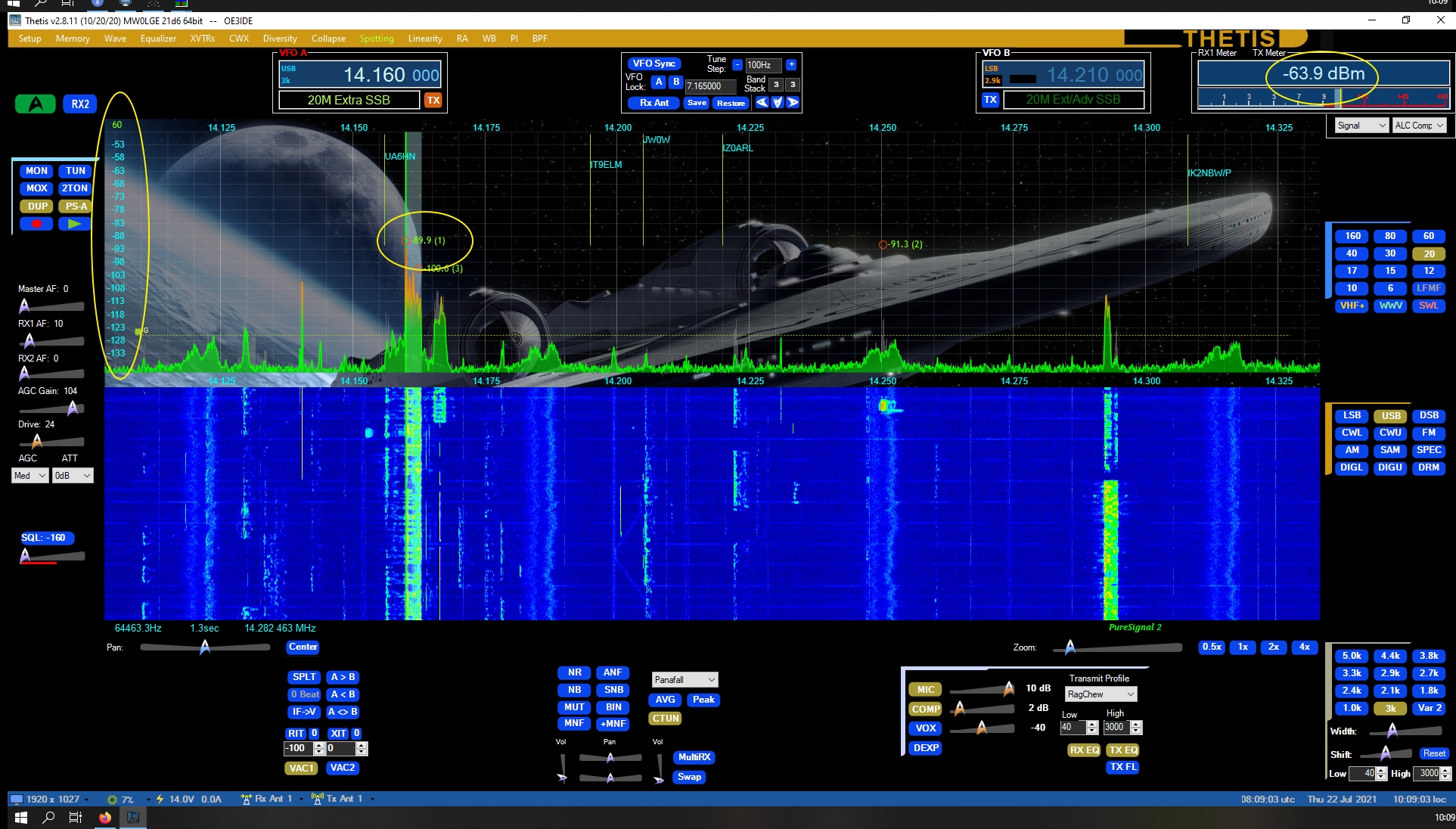Open the Equalizer menu
This screenshot has height=829, width=1456.
pos(158,39)
